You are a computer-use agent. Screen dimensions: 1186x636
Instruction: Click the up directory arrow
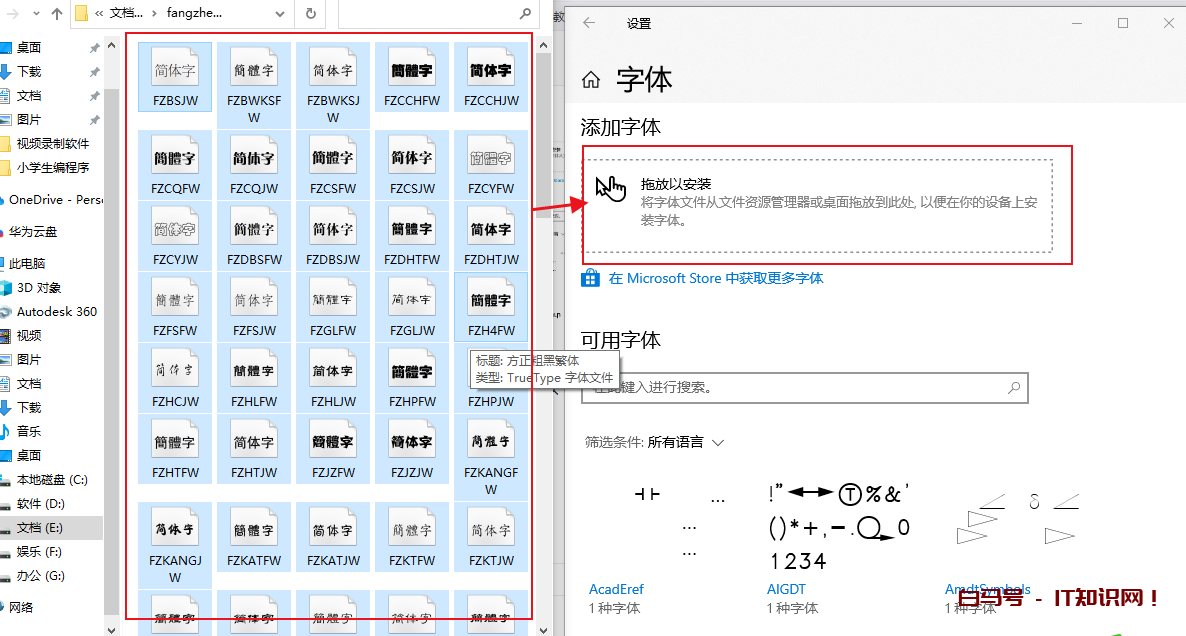click(56, 14)
